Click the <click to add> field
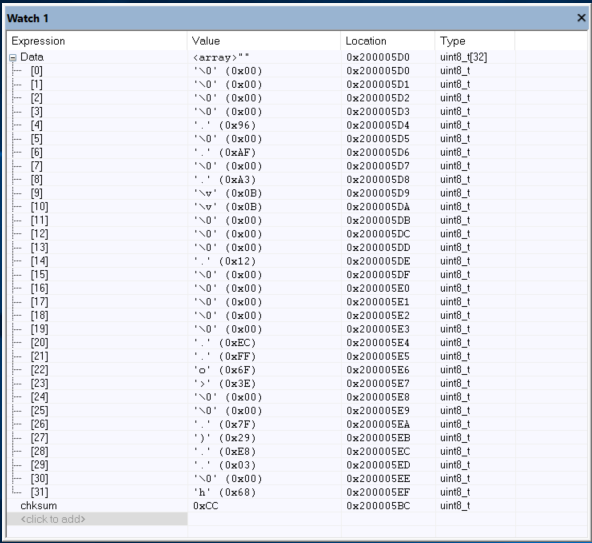The height and width of the screenshot is (543, 592). 97,519
